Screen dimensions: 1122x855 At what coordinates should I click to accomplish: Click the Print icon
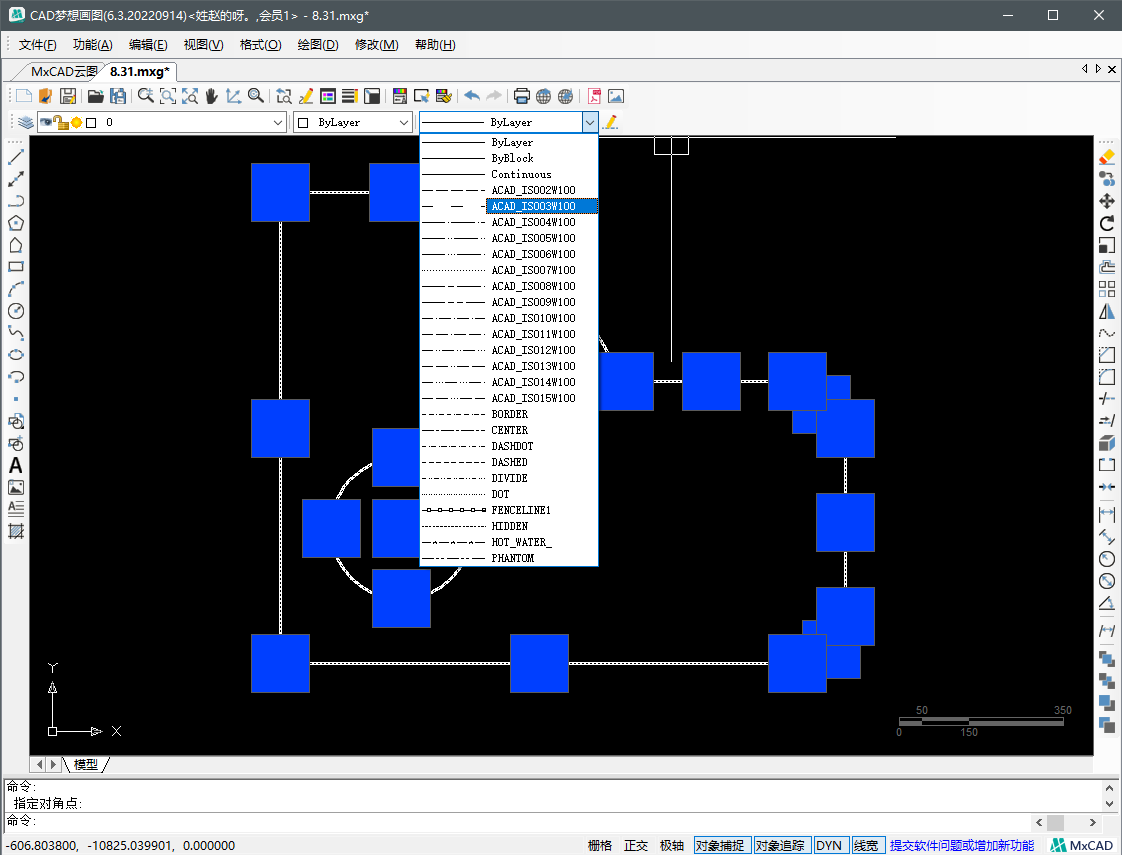(522, 96)
